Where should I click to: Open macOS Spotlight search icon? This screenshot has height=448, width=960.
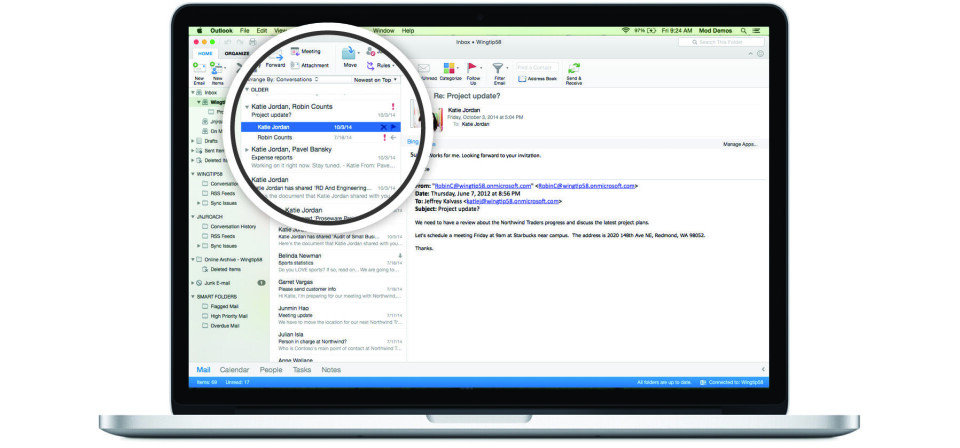coord(742,31)
